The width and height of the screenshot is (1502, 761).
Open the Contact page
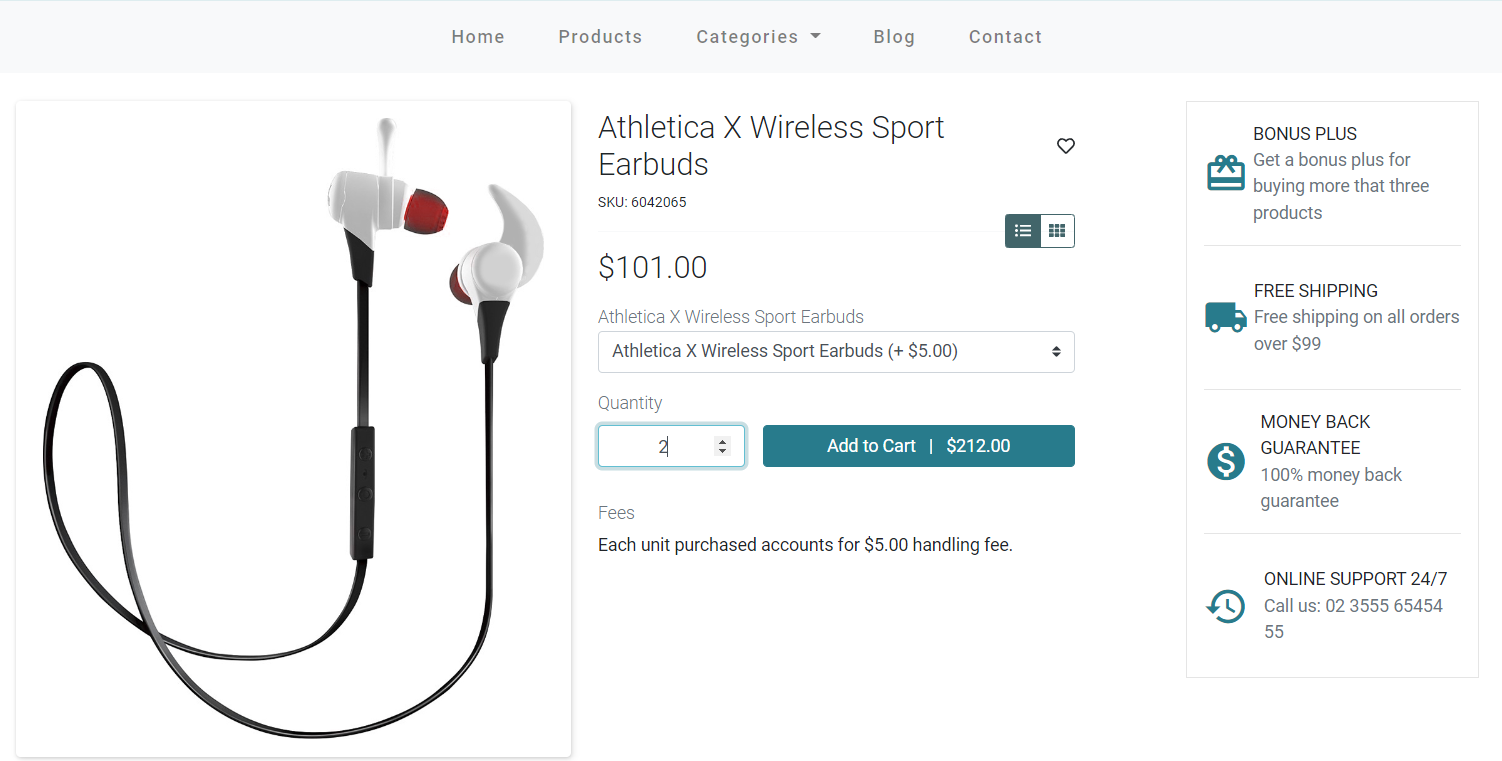point(1005,37)
